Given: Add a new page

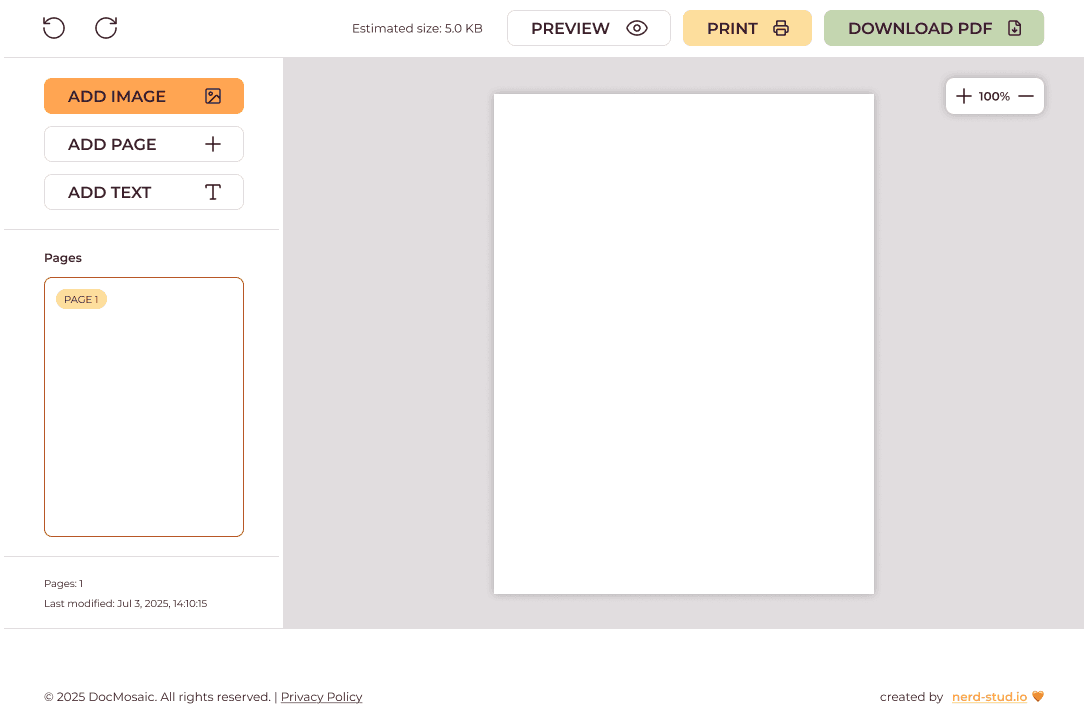Looking at the screenshot, I should point(144,144).
